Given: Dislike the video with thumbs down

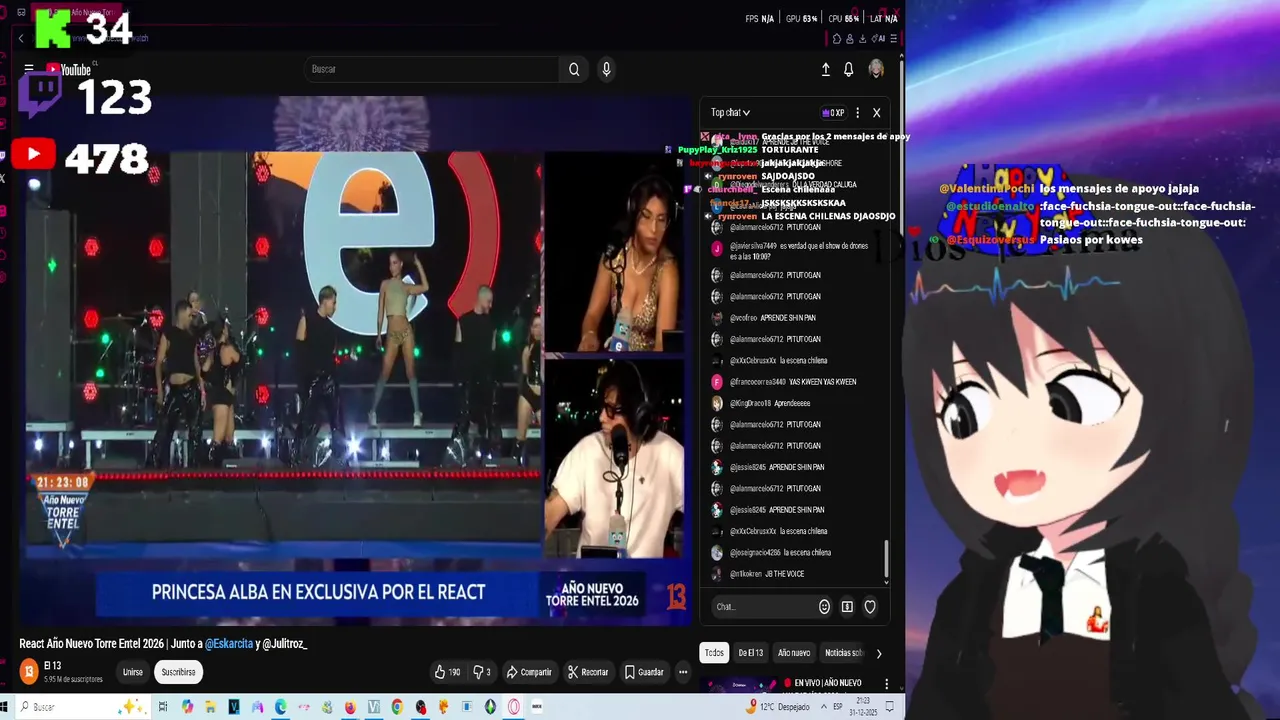Looking at the screenshot, I should 481,672.
